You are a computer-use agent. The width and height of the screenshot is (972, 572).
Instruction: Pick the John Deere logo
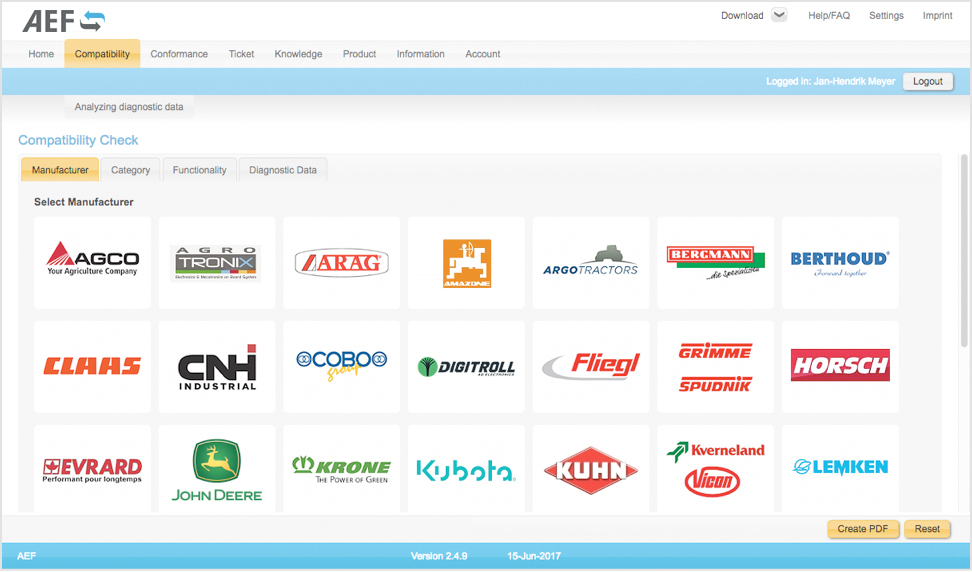click(x=217, y=471)
